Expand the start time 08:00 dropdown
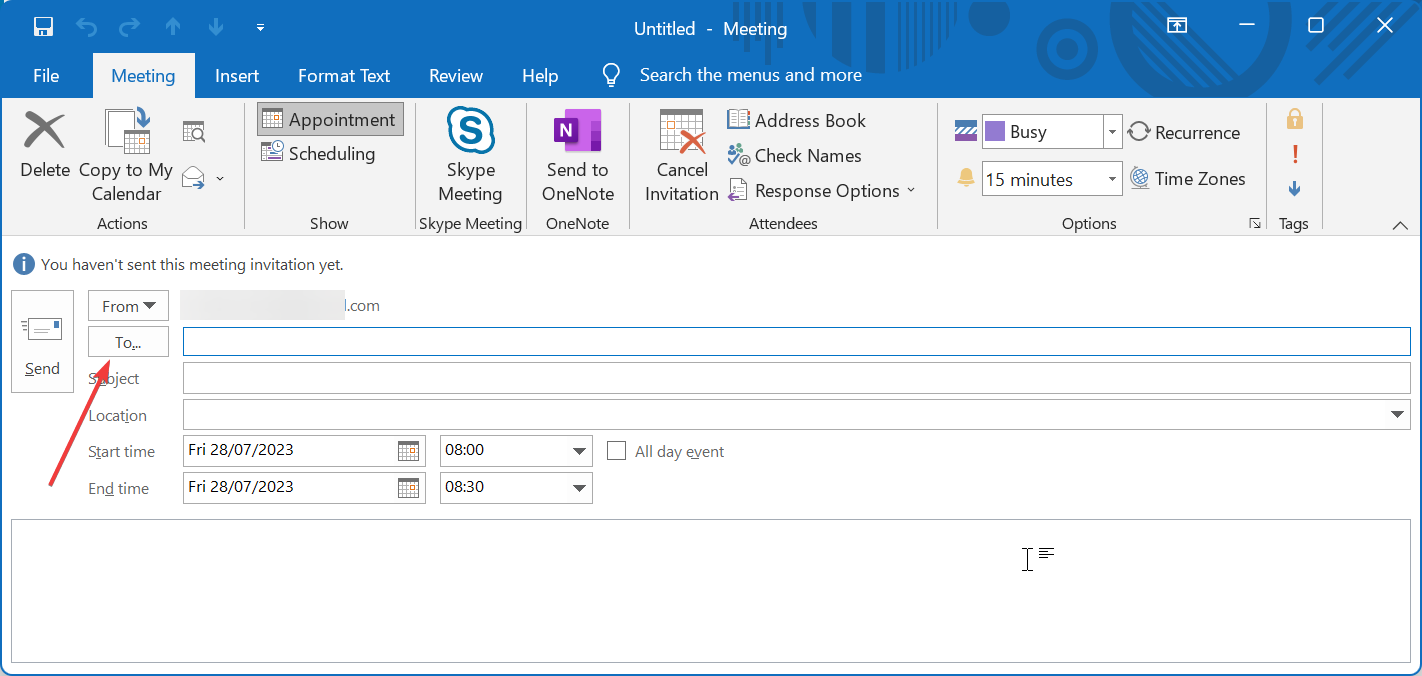The height and width of the screenshot is (676, 1422). (579, 451)
